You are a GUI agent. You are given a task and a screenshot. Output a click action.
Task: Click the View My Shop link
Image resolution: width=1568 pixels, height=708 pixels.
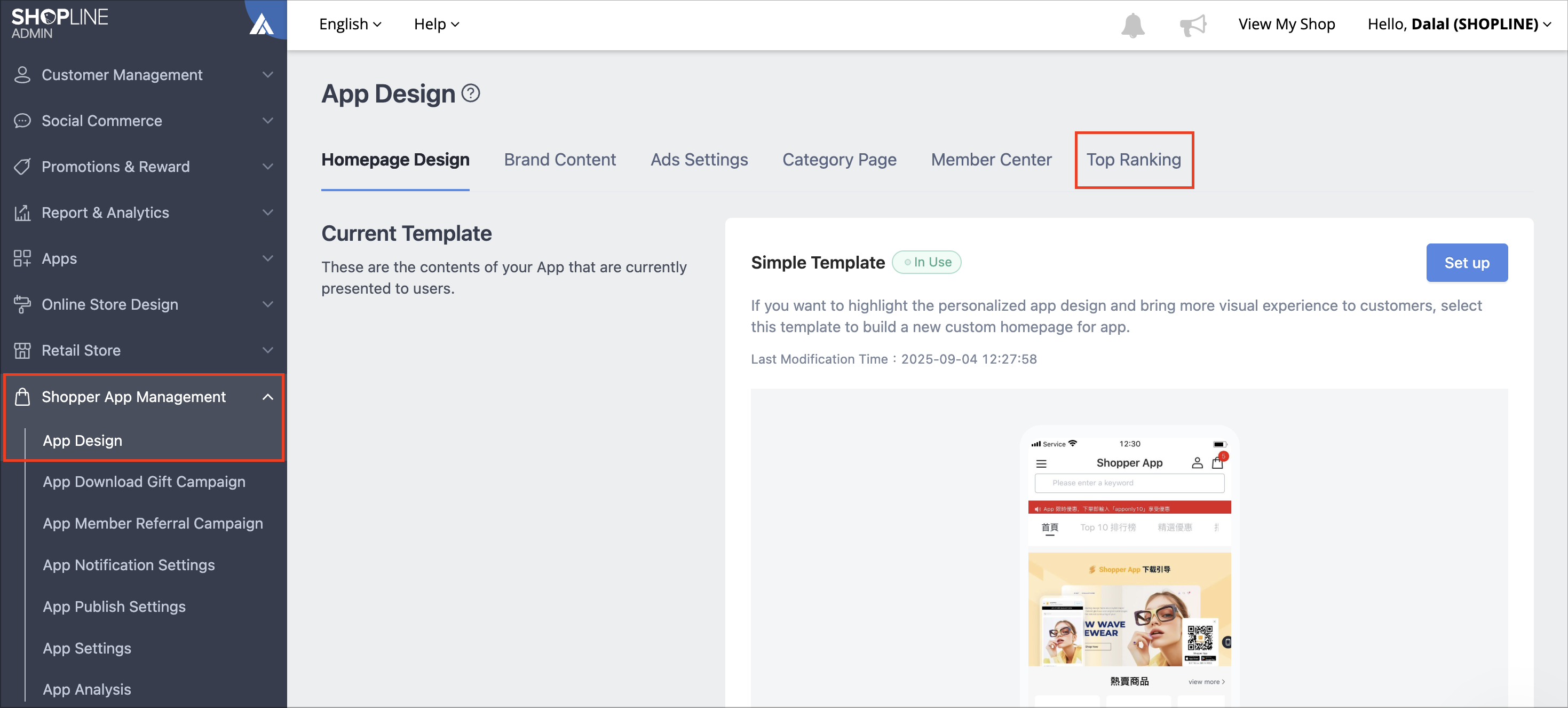coord(1286,25)
